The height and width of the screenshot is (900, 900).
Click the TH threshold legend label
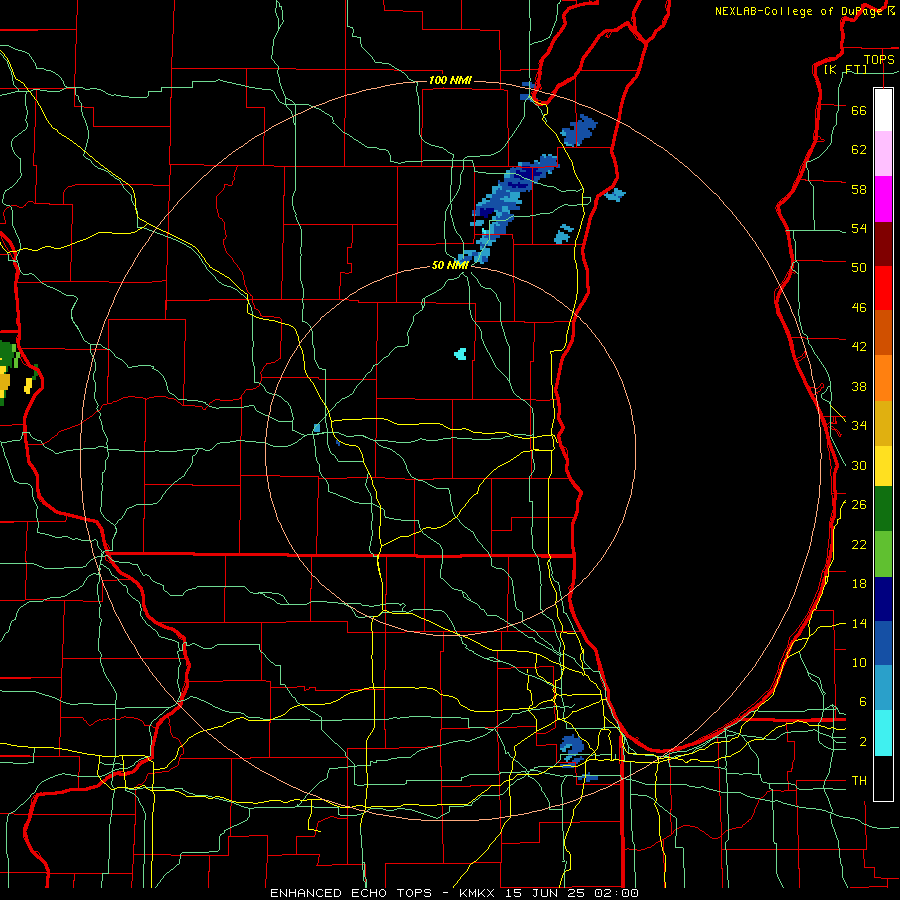[859, 781]
